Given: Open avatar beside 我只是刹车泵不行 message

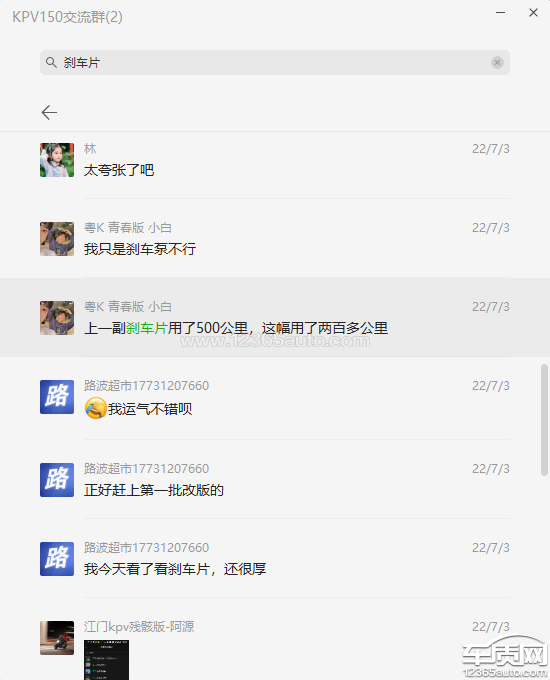Looking at the screenshot, I should coord(57,239).
